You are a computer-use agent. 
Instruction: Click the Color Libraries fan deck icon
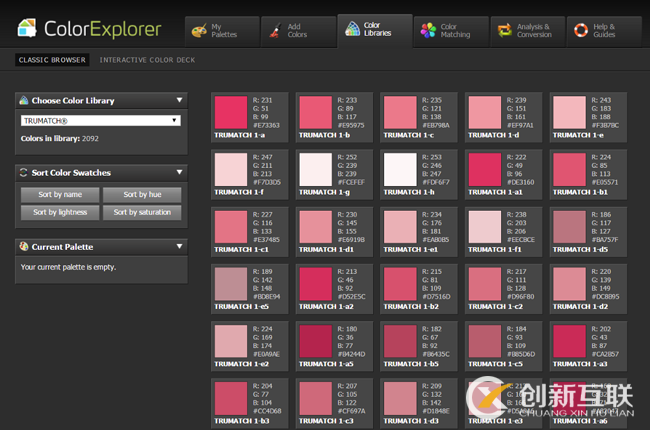point(352,29)
